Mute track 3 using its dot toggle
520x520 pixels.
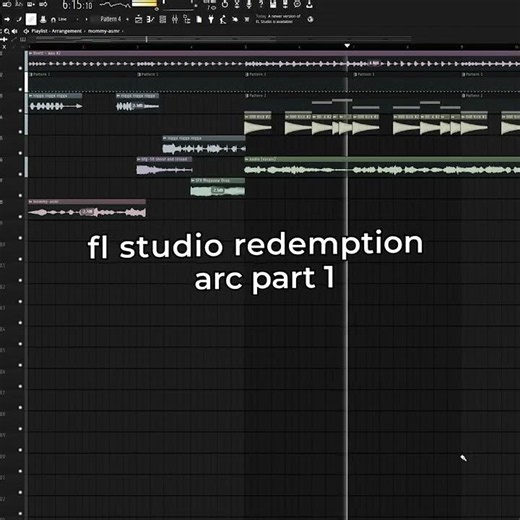[x=20, y=110]
